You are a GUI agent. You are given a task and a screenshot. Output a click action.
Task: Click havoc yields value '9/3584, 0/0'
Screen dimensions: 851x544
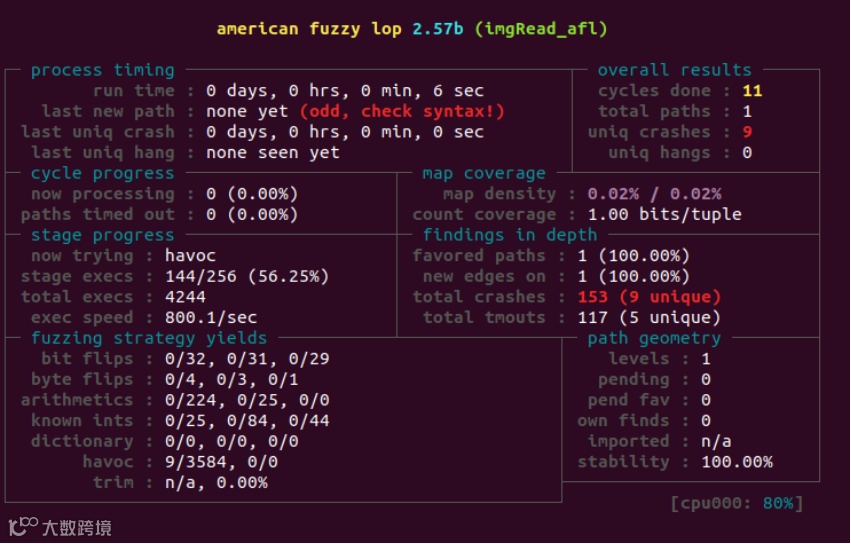(x=221, y=462)
